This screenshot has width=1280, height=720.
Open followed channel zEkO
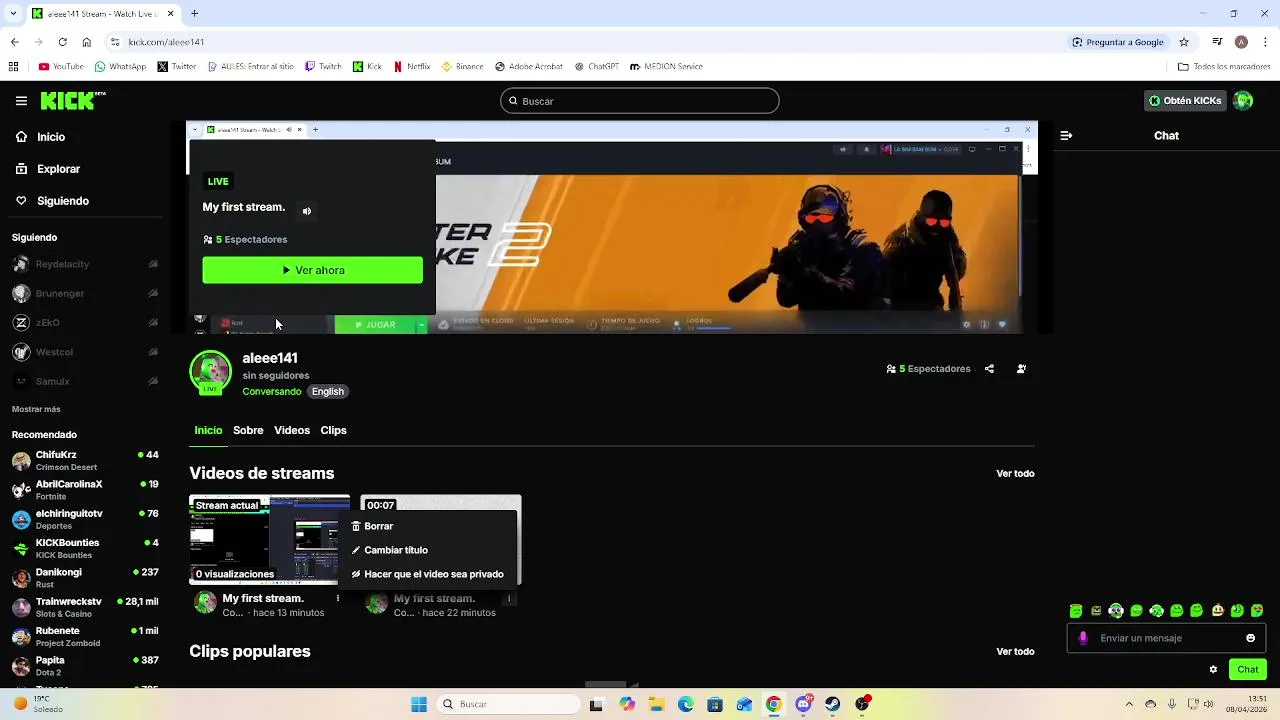point(85,323)
